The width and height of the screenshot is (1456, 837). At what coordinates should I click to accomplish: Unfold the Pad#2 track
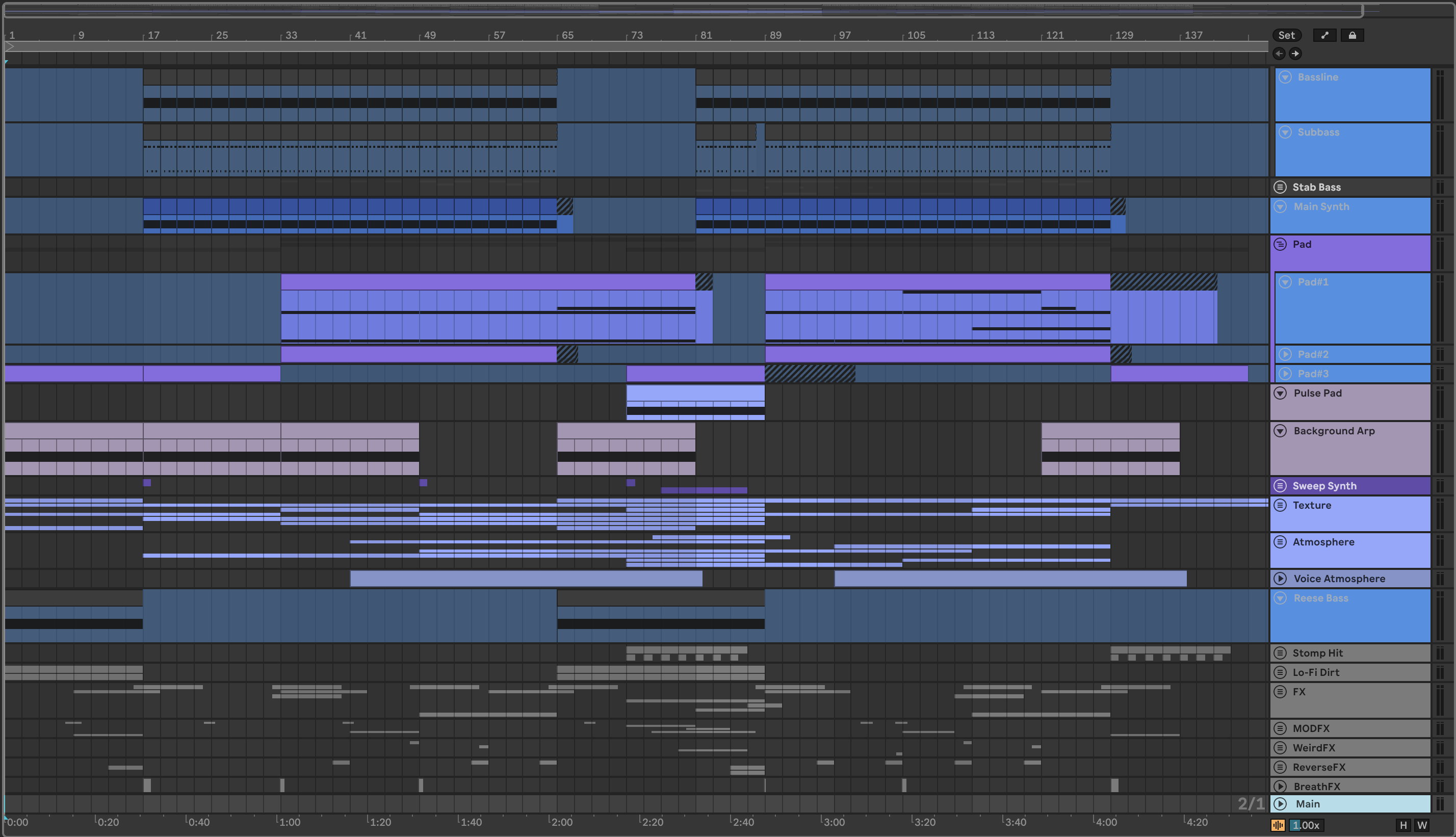tap(1285, 354)
